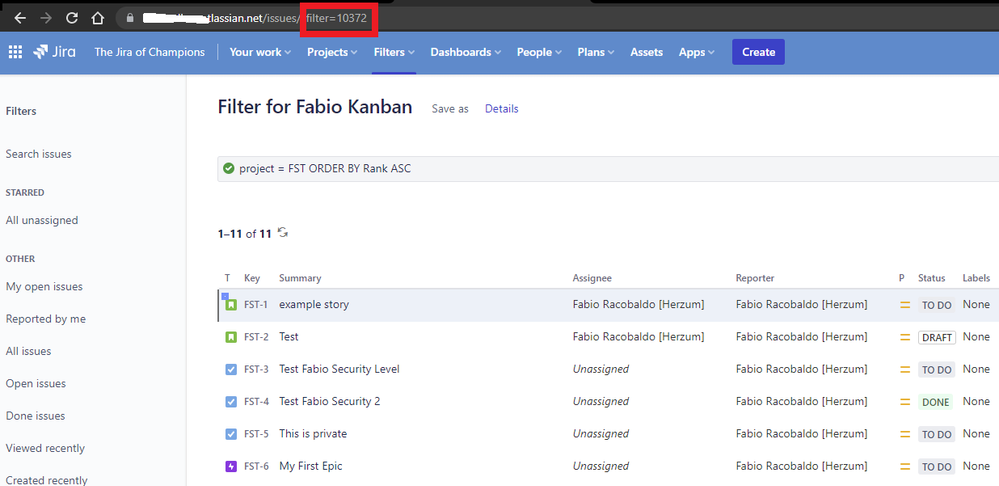
Task: Click the DRAFT status on FST-2
Action: coord(937,338)
